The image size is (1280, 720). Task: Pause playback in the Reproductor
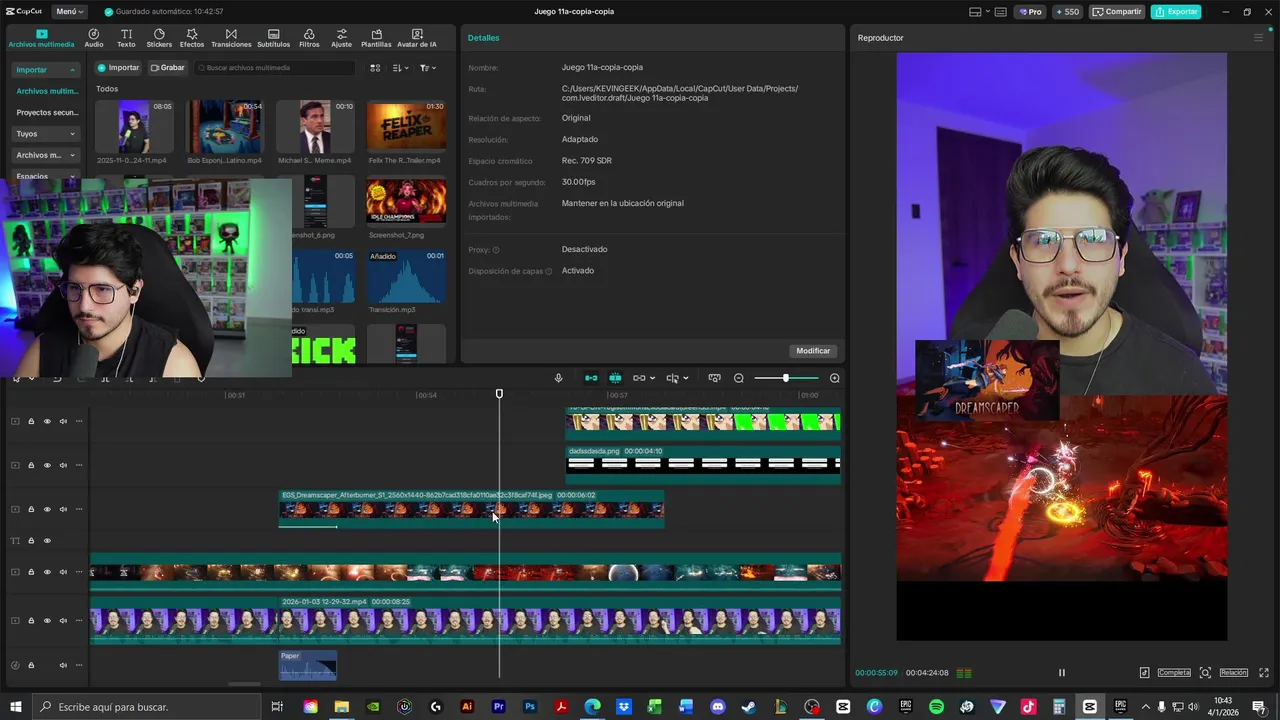pos(1062,673)
